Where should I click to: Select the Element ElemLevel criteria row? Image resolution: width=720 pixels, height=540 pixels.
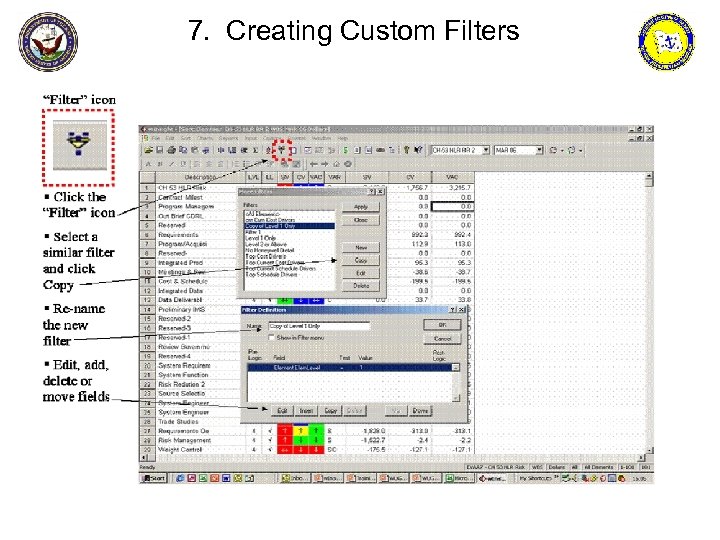(350, 368)
